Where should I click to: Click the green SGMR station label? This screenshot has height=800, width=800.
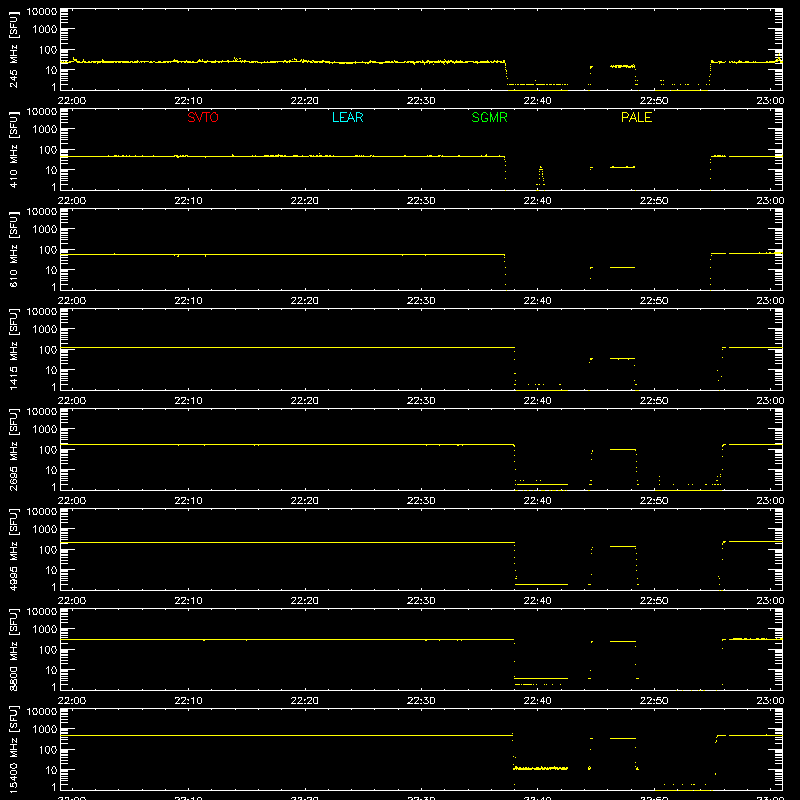point(489,117)
